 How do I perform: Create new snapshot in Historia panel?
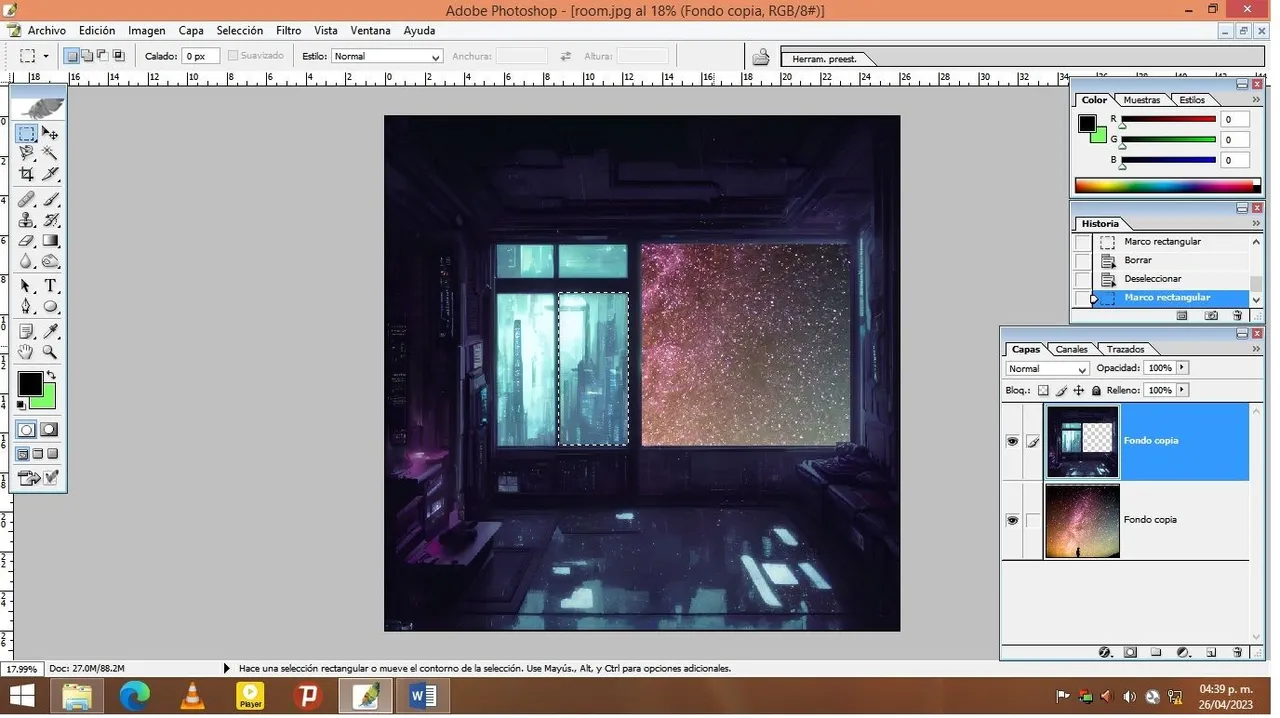click(x=1211, y=315)
